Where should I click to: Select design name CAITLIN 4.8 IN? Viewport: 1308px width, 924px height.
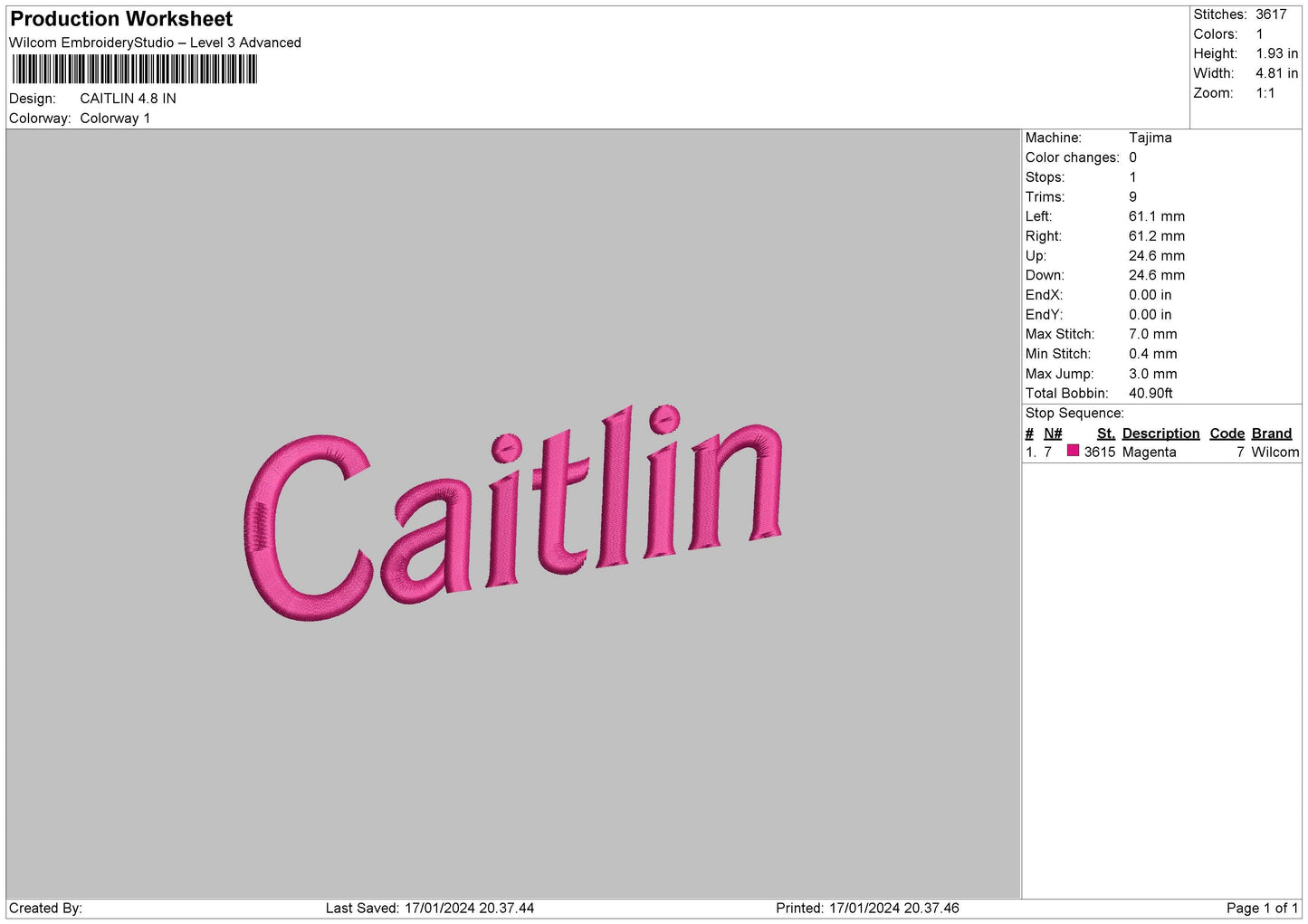point(128,99)
